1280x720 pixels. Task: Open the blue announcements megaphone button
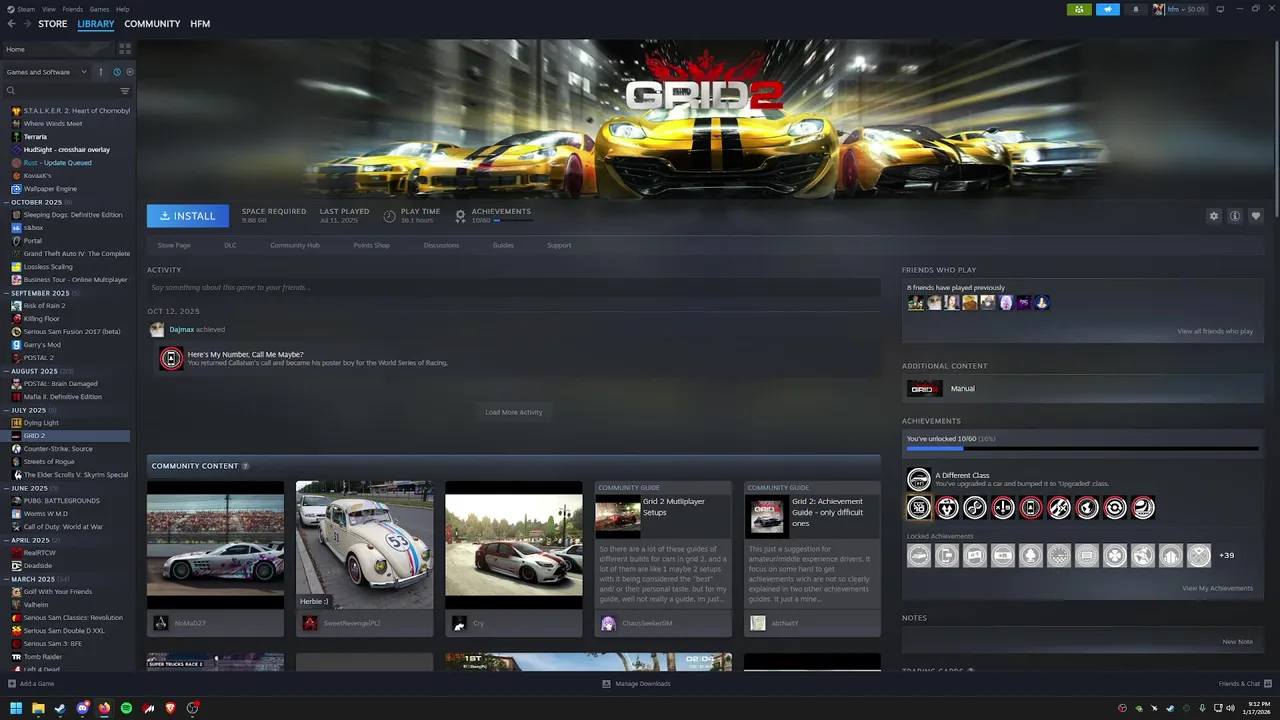point(1107,9)
